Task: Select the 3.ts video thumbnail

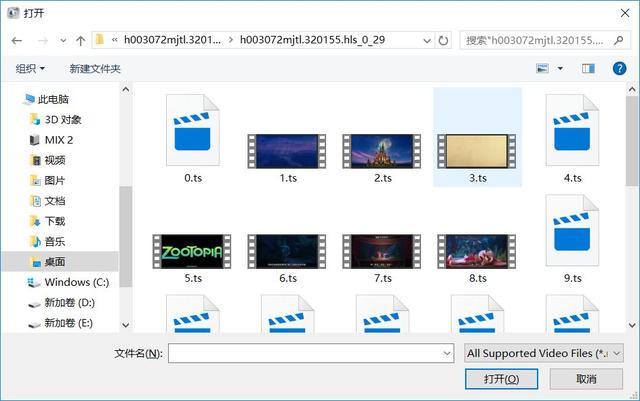Action: [x=476, y=151]
